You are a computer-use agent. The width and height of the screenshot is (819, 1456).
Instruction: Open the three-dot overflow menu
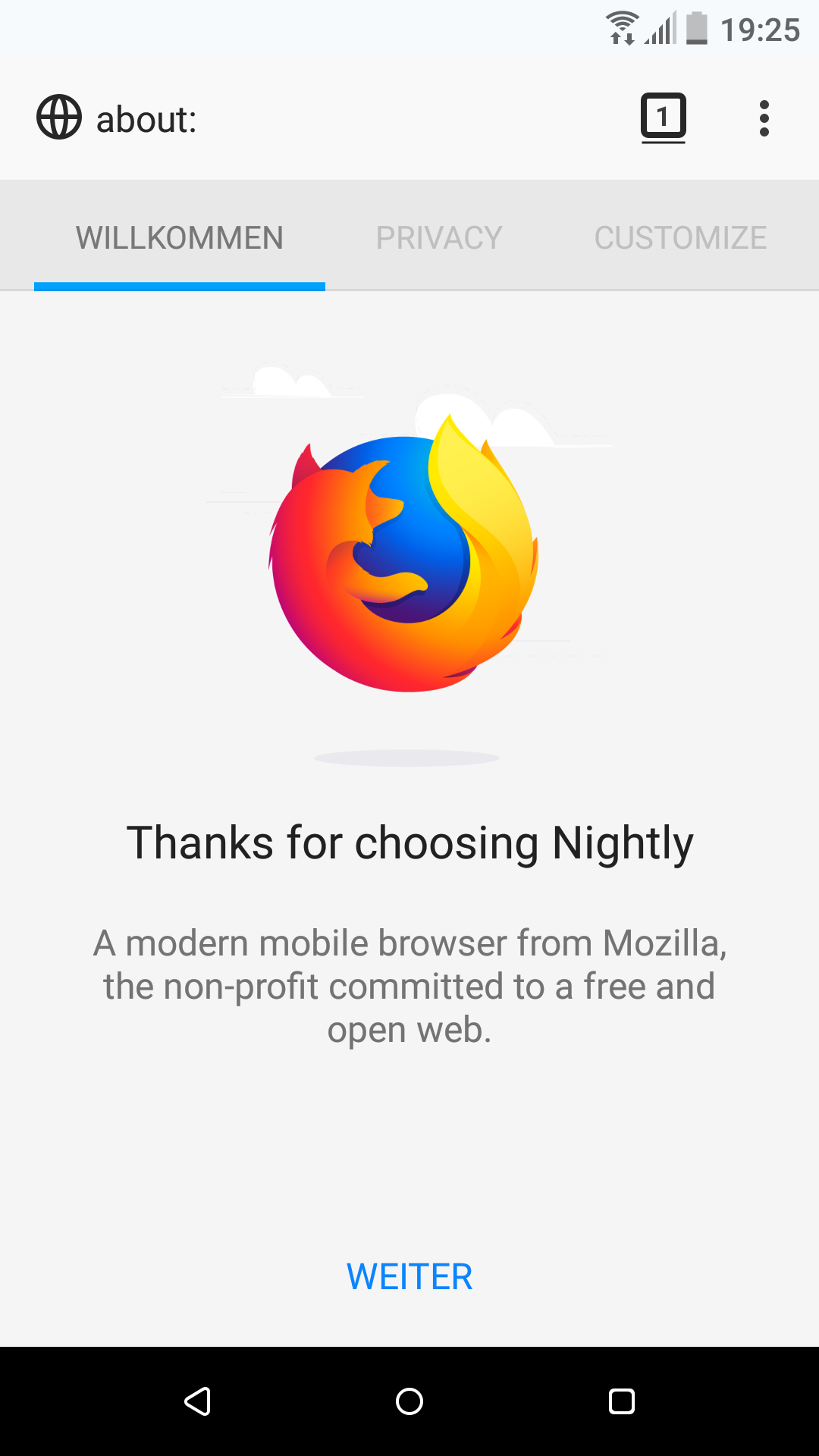tap(764, 118)
